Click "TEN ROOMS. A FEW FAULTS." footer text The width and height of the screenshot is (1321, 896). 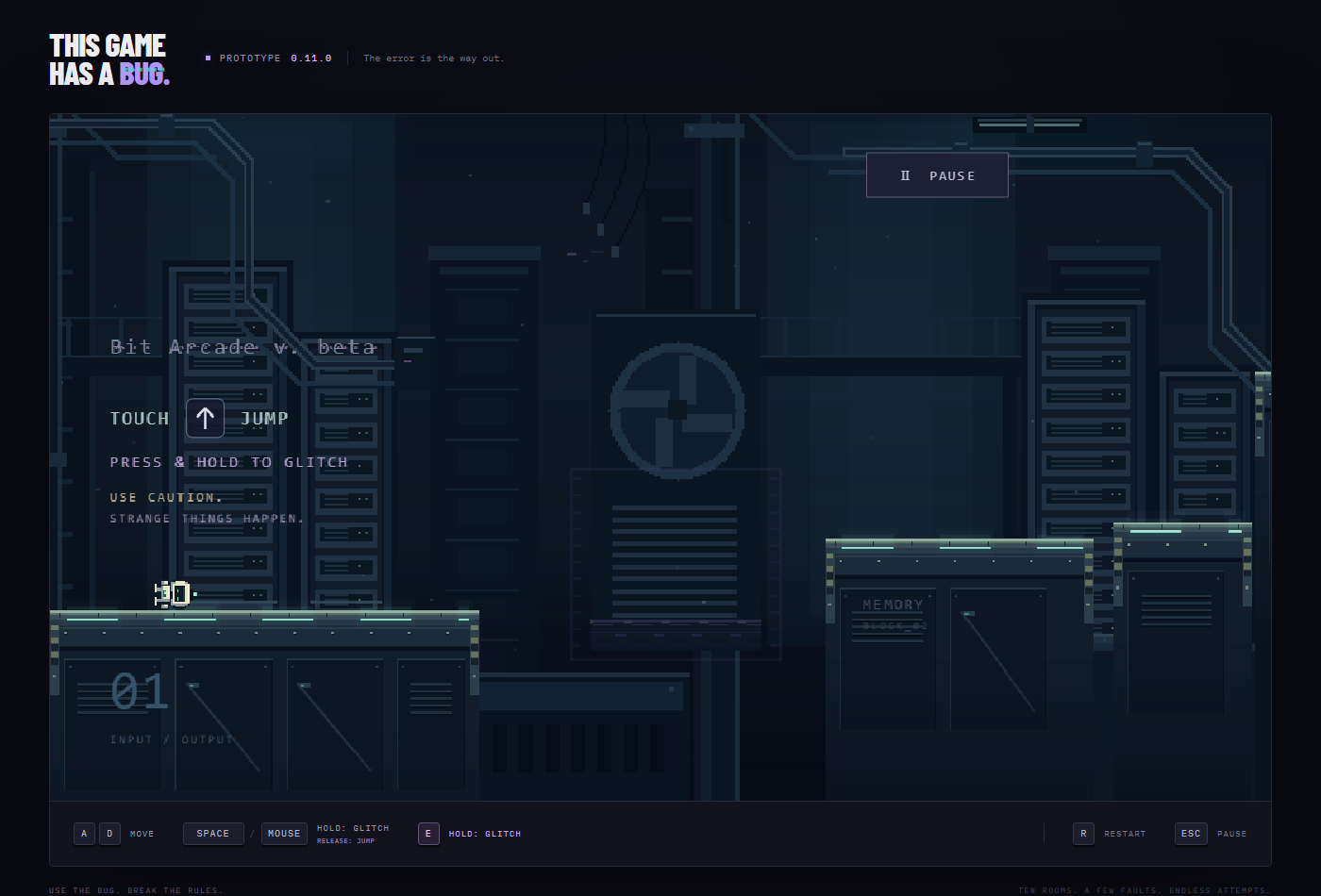click(1090, 890)
